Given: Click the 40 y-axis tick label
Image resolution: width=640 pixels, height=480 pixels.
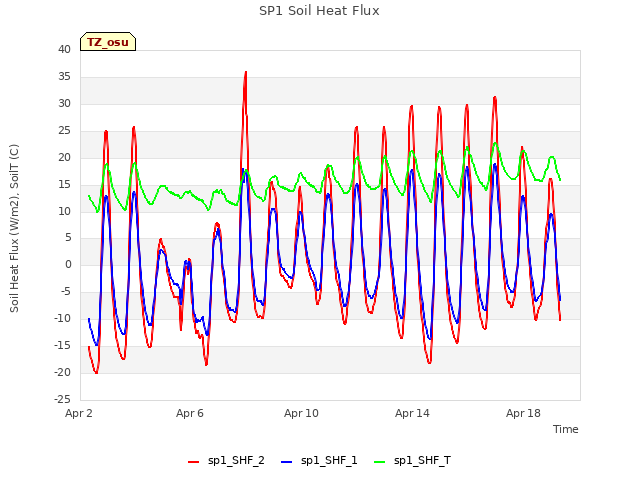Looking at the screenshot, I should [64, 49].
